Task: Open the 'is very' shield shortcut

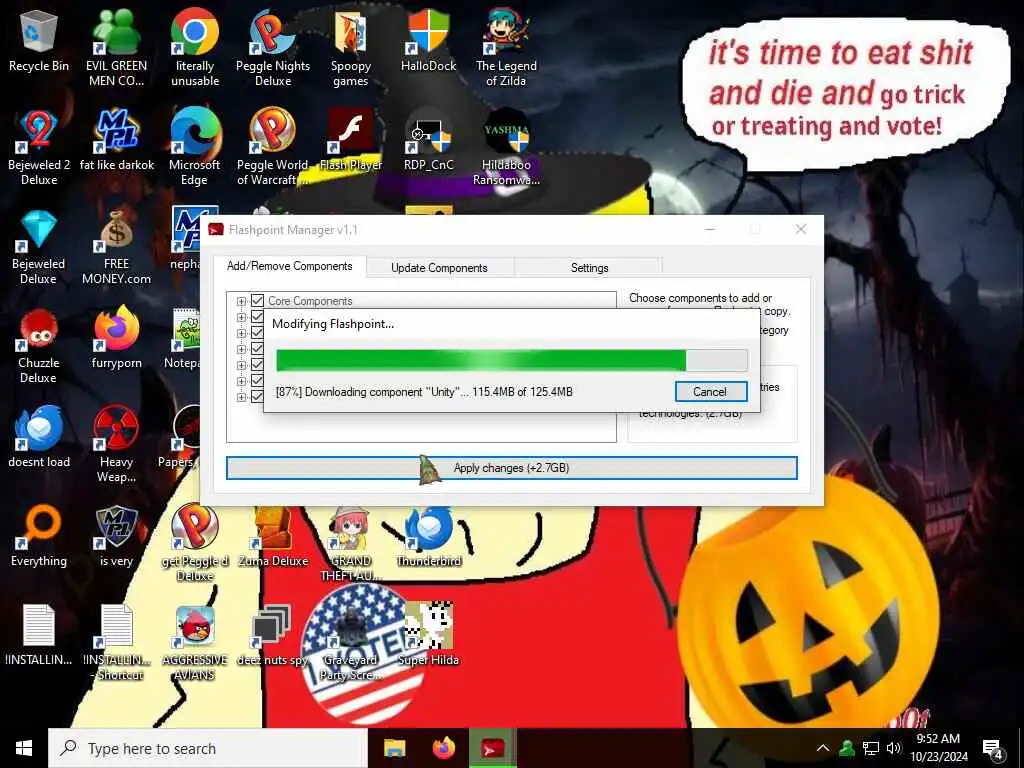Action: (116, 537)
